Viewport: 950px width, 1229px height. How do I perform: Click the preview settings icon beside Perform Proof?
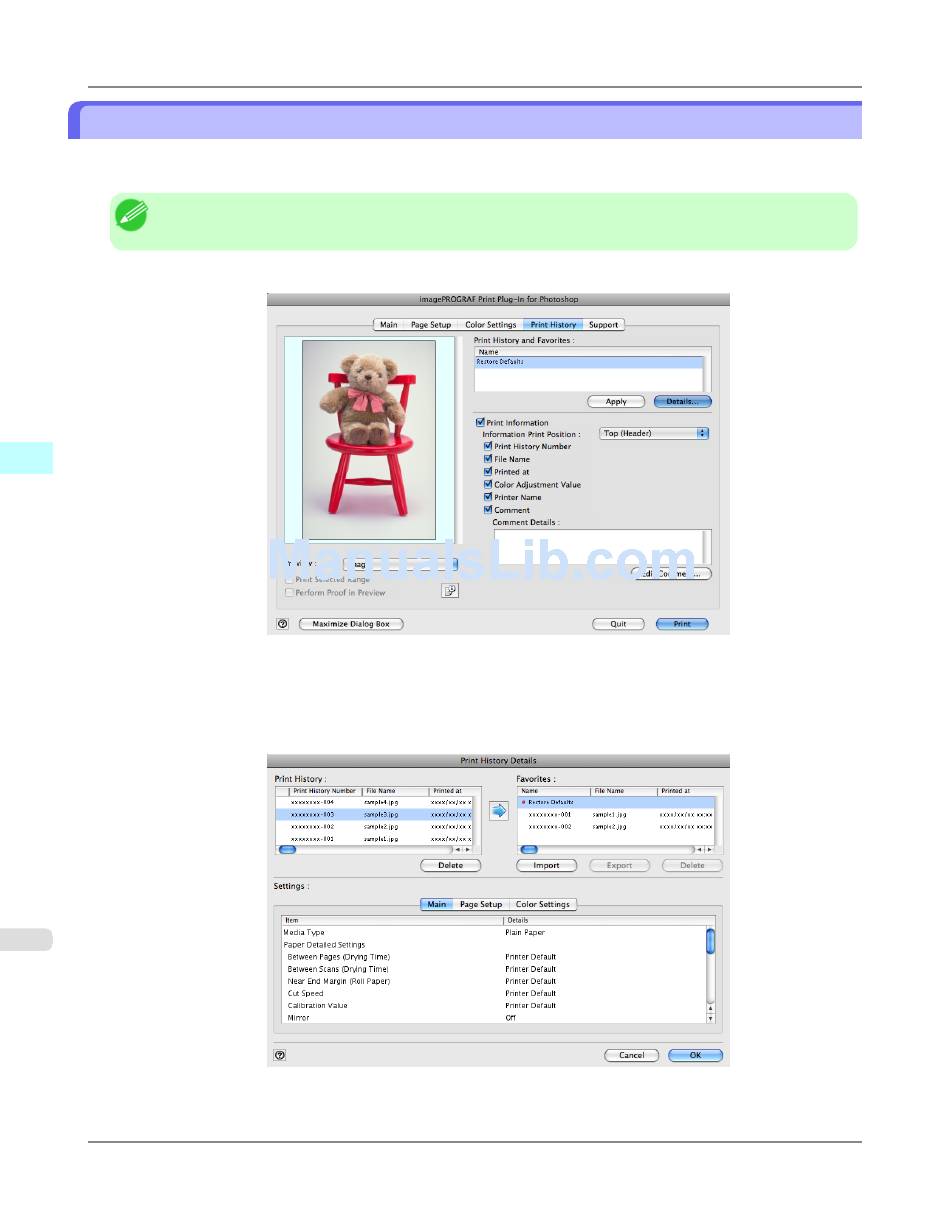(x=450, y=591)
